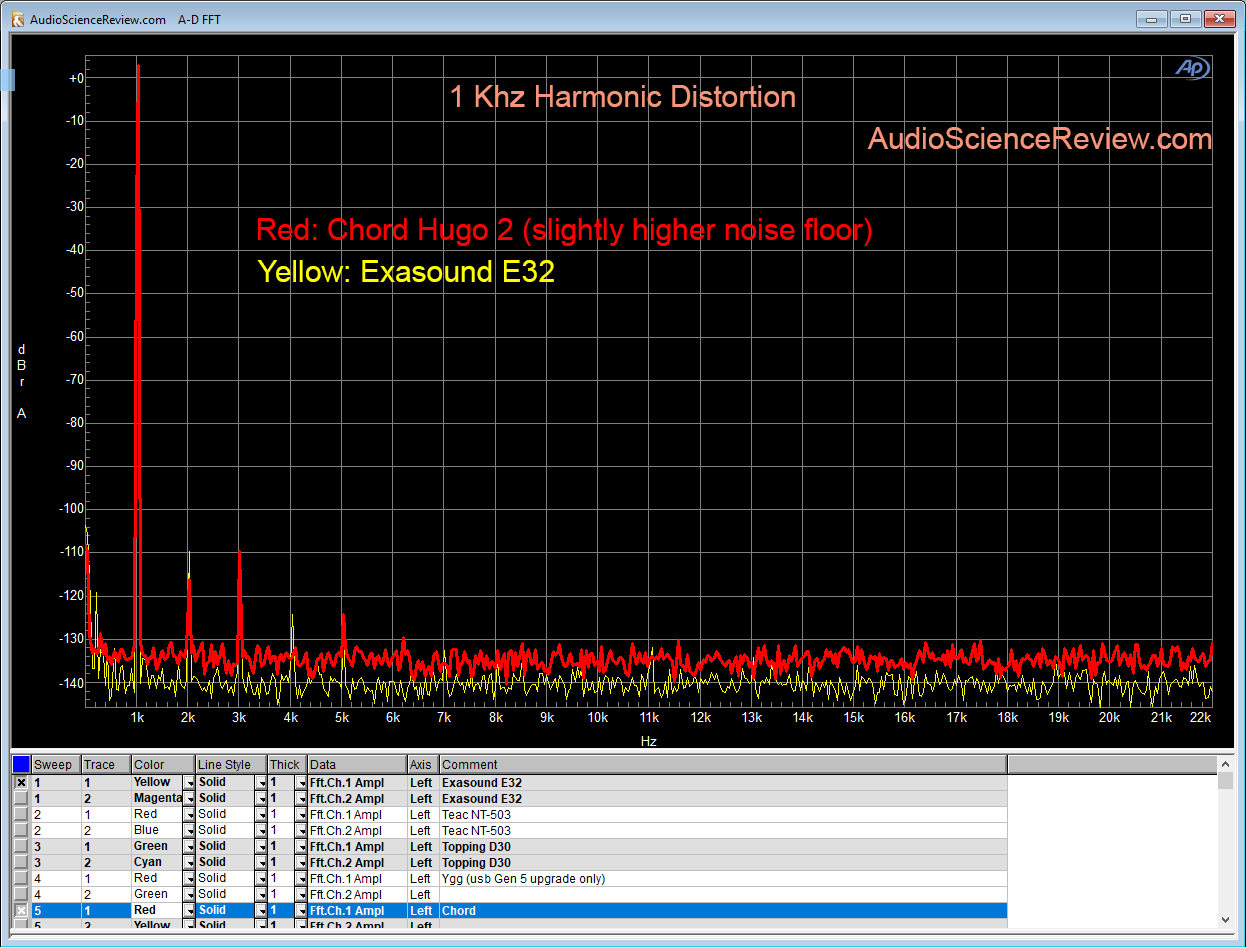The width and height of the screenshot is (1246, 948).
Task: Maximize the A-D FFT window
Action: point(1185,18)
